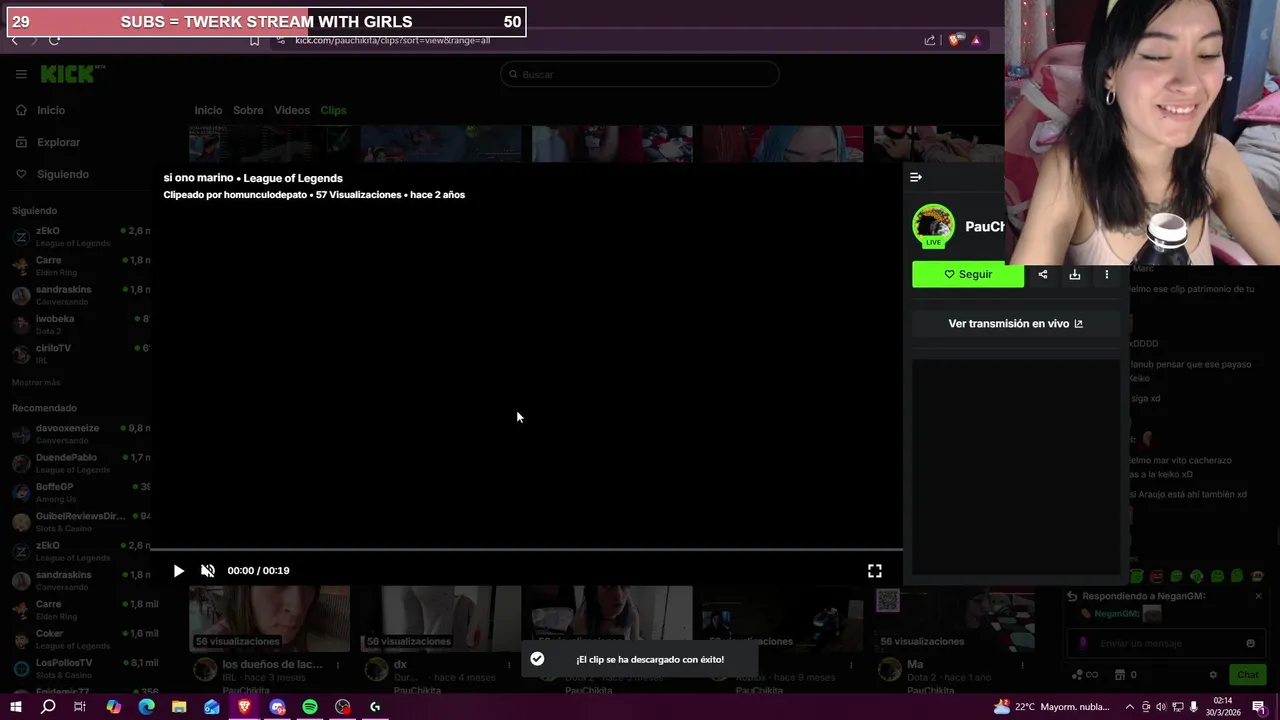The height and width of the screenshot is (720, 1280).
Task: Expand followed channels with Mostrar más
Action: click(36, 383)
